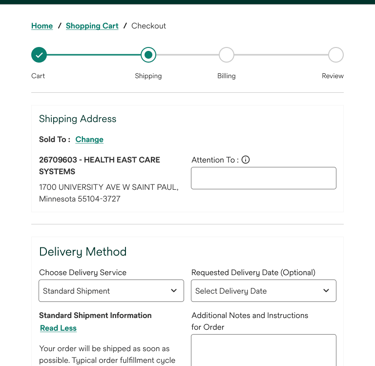Click account name 26709603 - HEALTH EAST CARE SYSTEMS

pos(99,165)
